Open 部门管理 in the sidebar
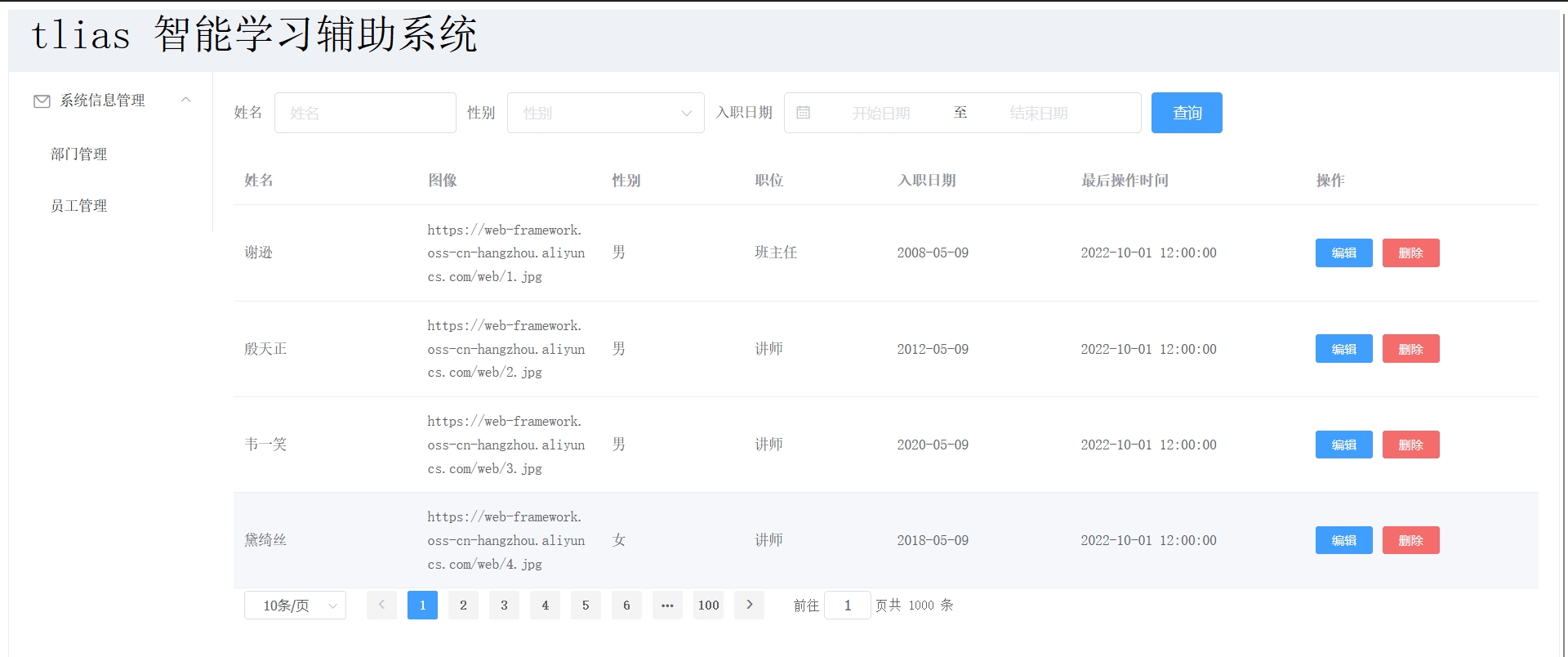Viewport: 1568px width, 657px height. 79,154
